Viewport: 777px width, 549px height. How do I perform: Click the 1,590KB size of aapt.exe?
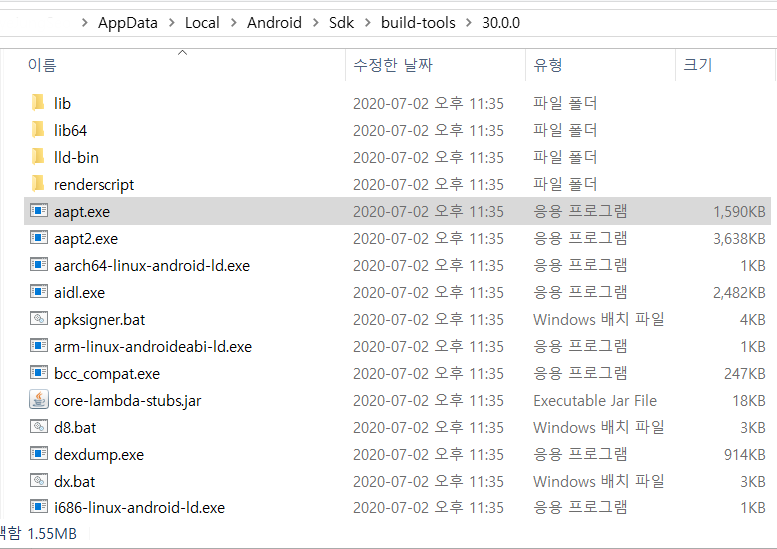[739, 212]
